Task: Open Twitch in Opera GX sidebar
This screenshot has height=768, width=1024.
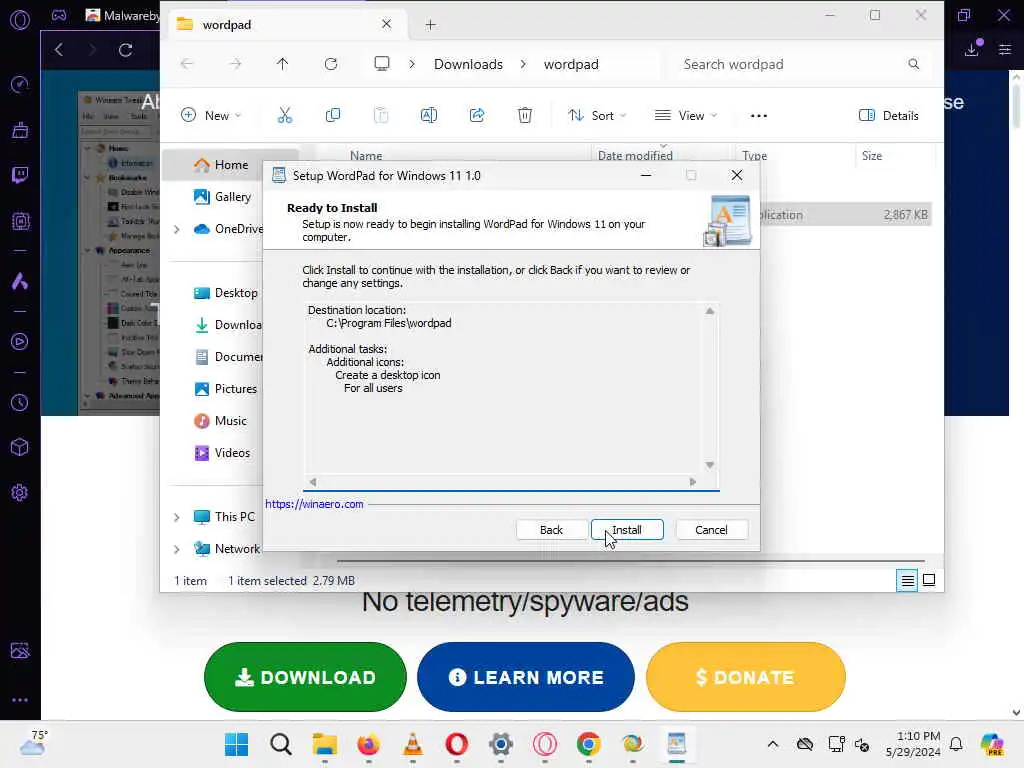Action: (x=20, y=175)
